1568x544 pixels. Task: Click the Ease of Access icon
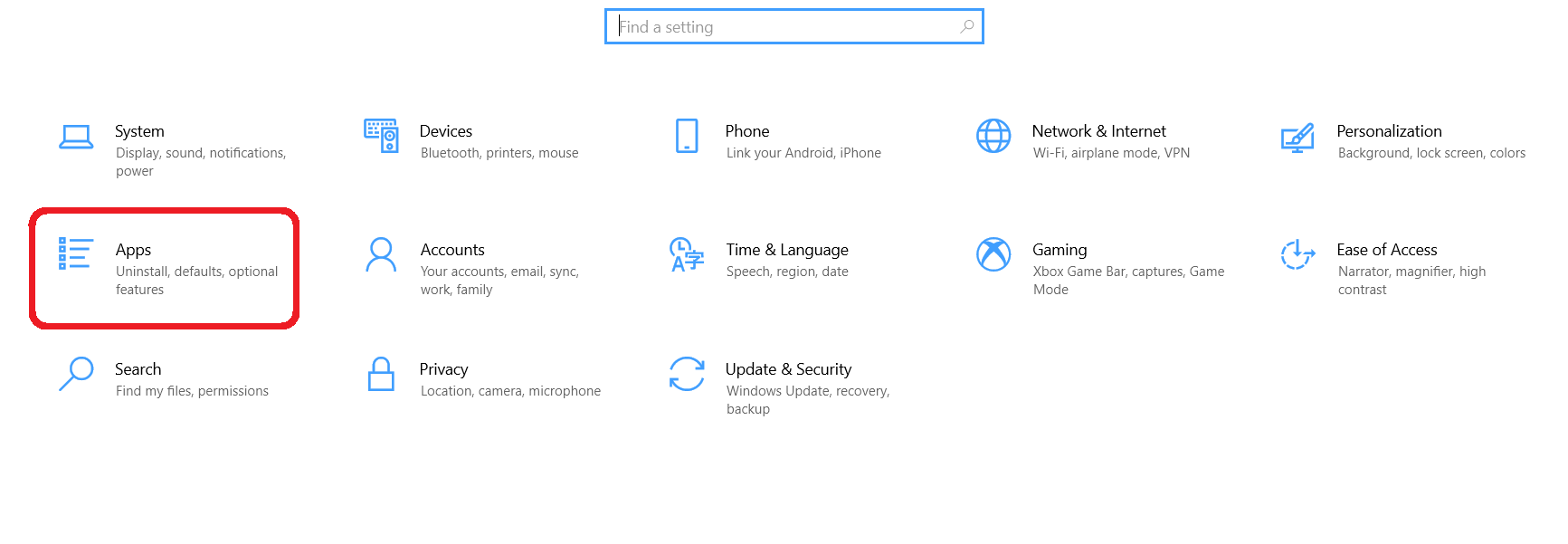click(x=1297, y=254)
